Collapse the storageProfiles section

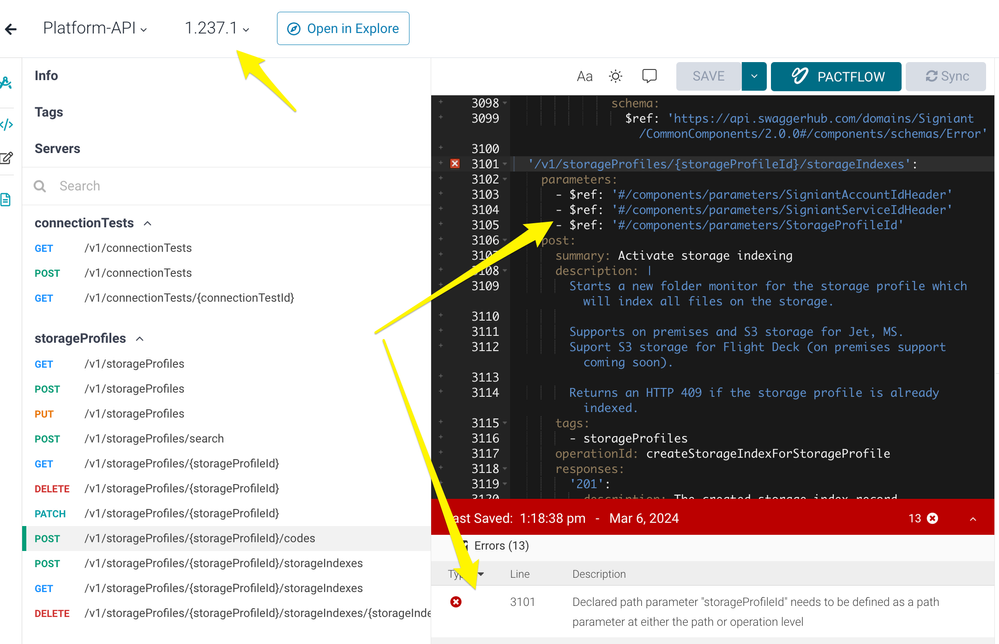tap(139, 339)
